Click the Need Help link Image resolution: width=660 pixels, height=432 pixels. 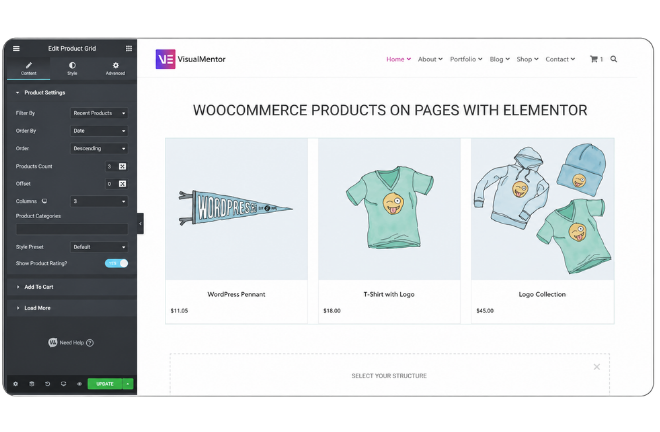click(x=71, y=343)
